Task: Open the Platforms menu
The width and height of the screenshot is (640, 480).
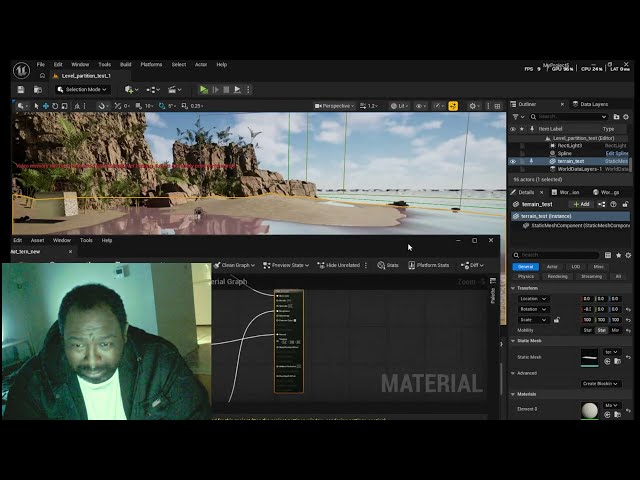Action: click(151, 64)
